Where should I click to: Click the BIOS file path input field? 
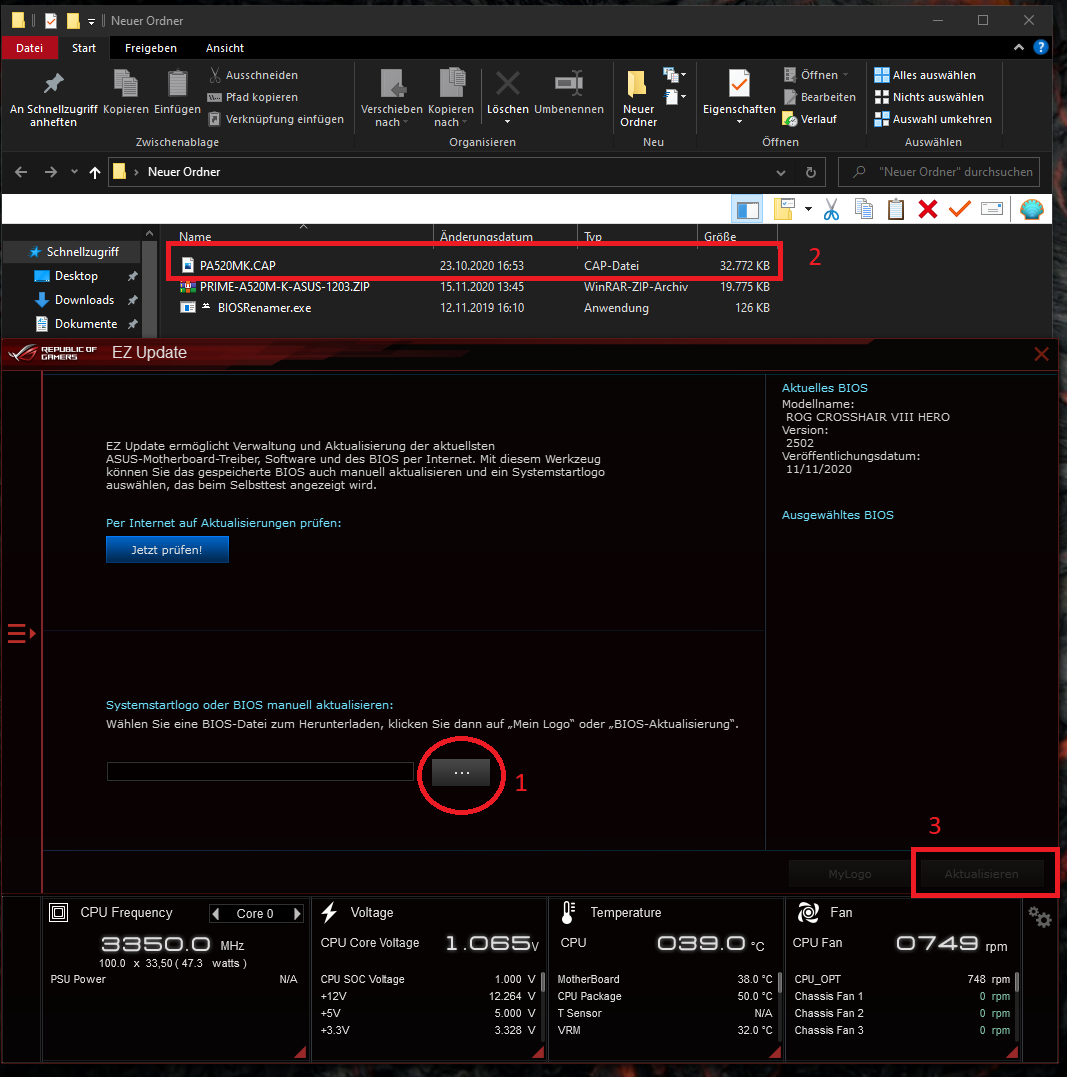point(260,771)
